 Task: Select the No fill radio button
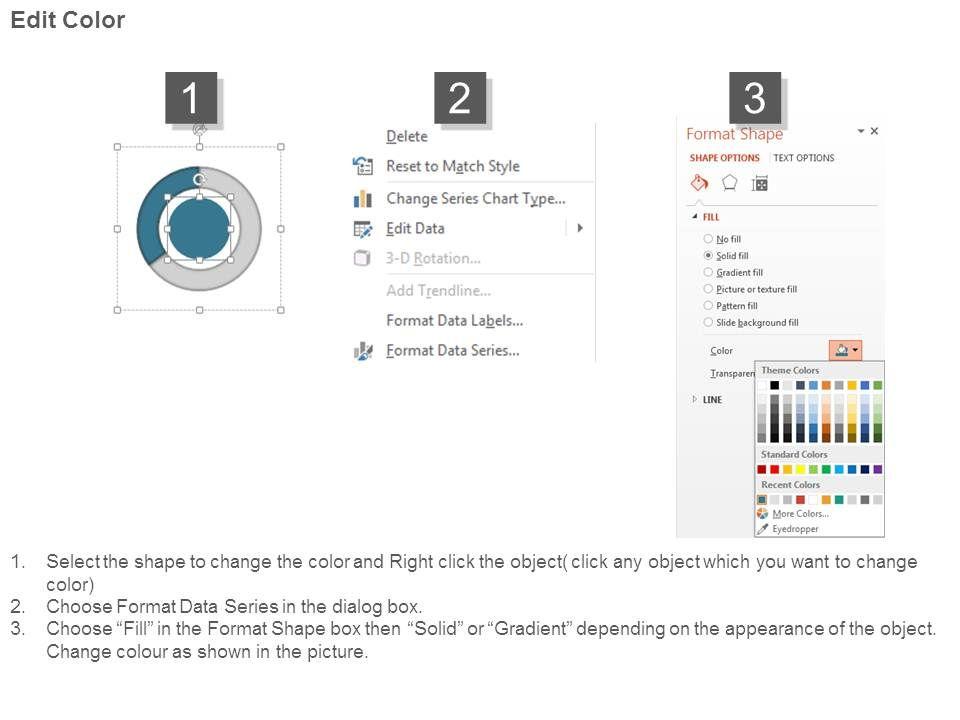click(708, 239)
